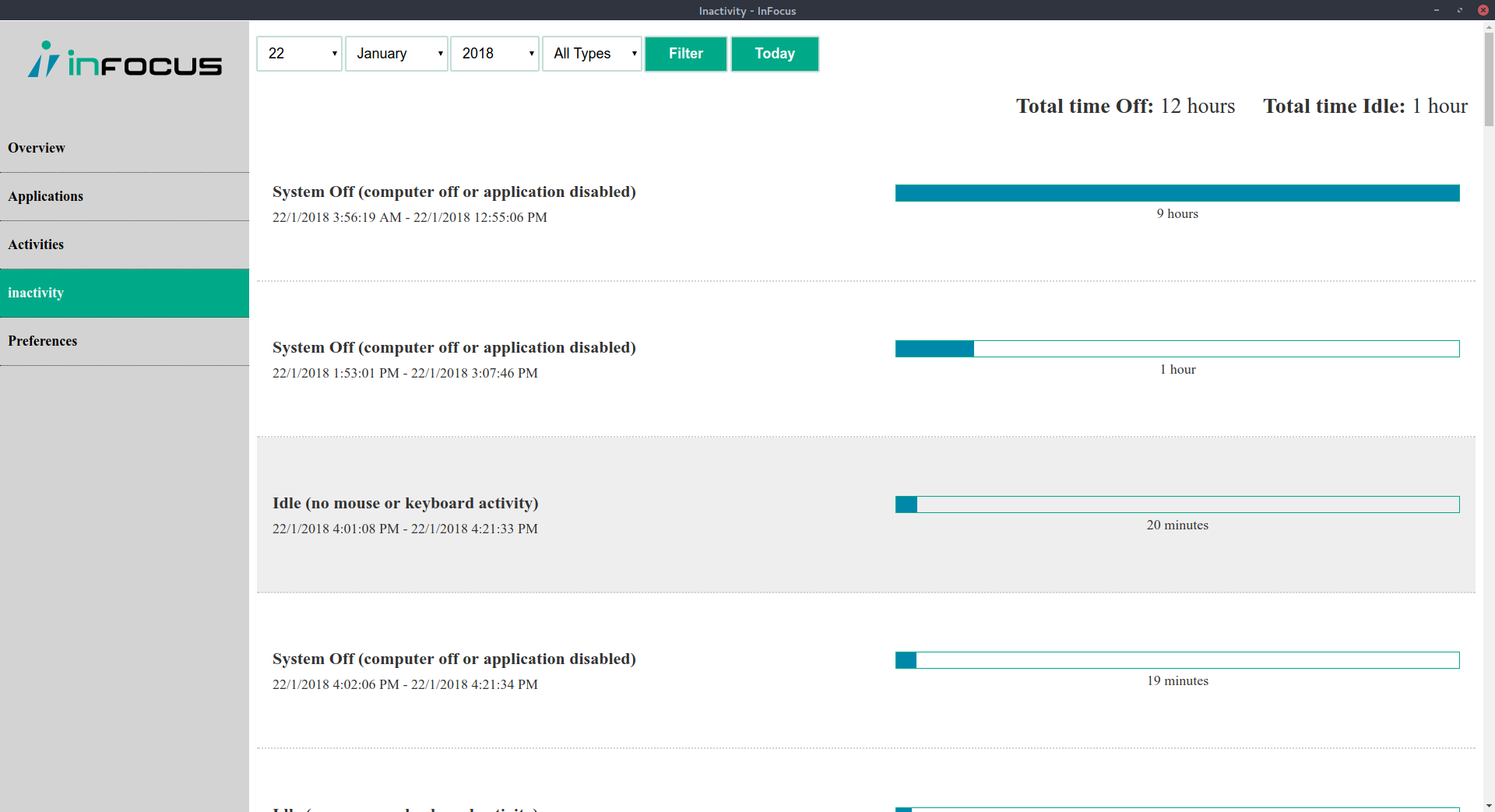Open the year dropdown showing 2018

(494, 54)
